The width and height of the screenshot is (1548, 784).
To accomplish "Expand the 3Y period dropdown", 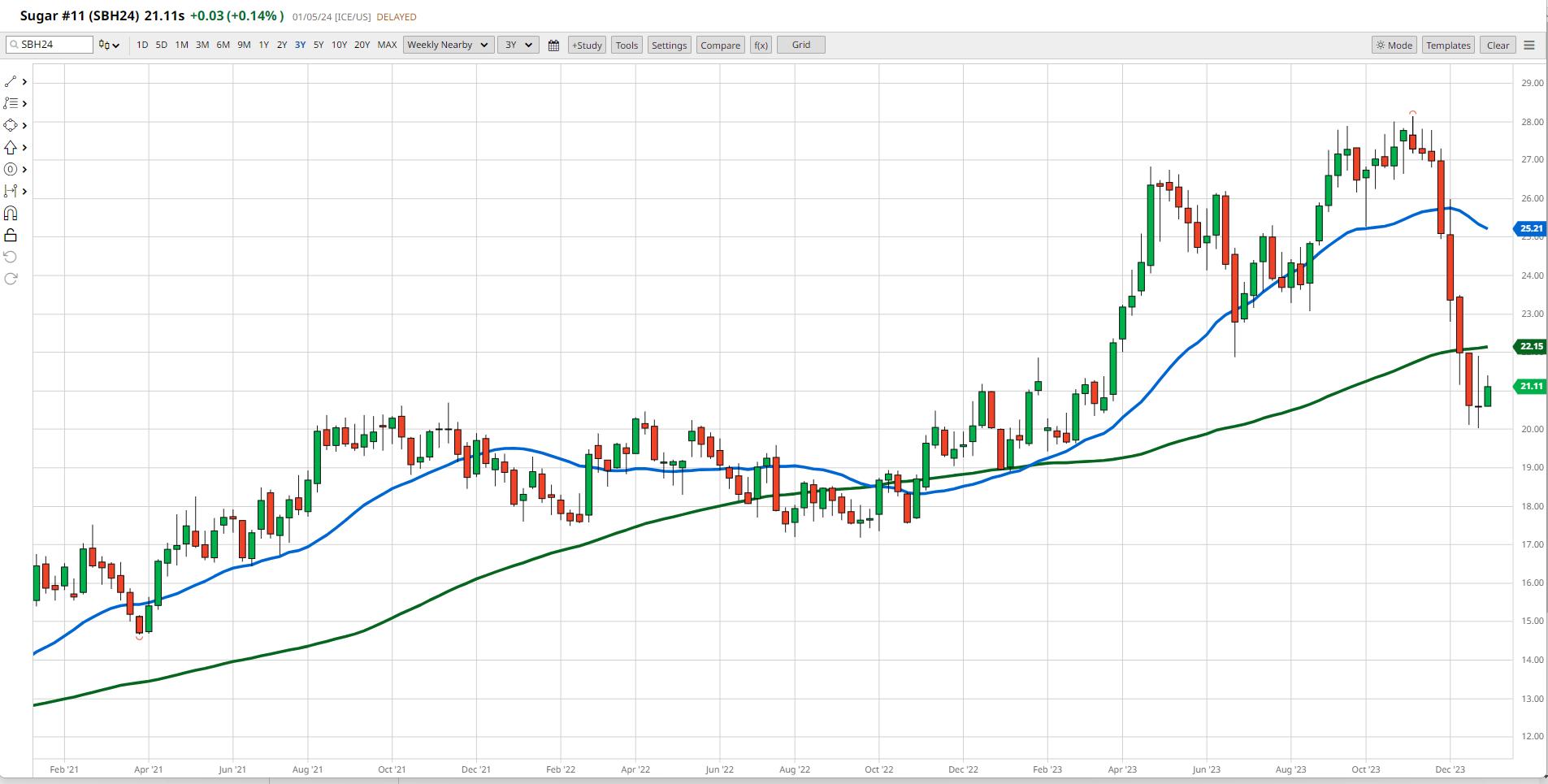I will 518,45.
